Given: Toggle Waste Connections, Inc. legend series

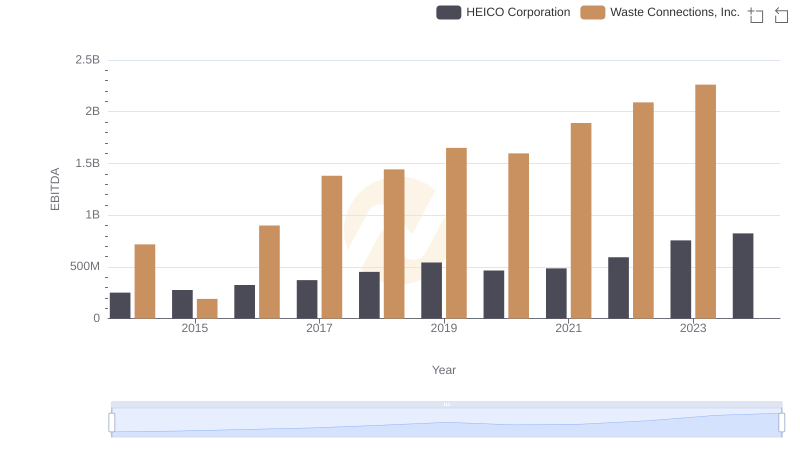Looking at the screenshot, I should [660, 12].
